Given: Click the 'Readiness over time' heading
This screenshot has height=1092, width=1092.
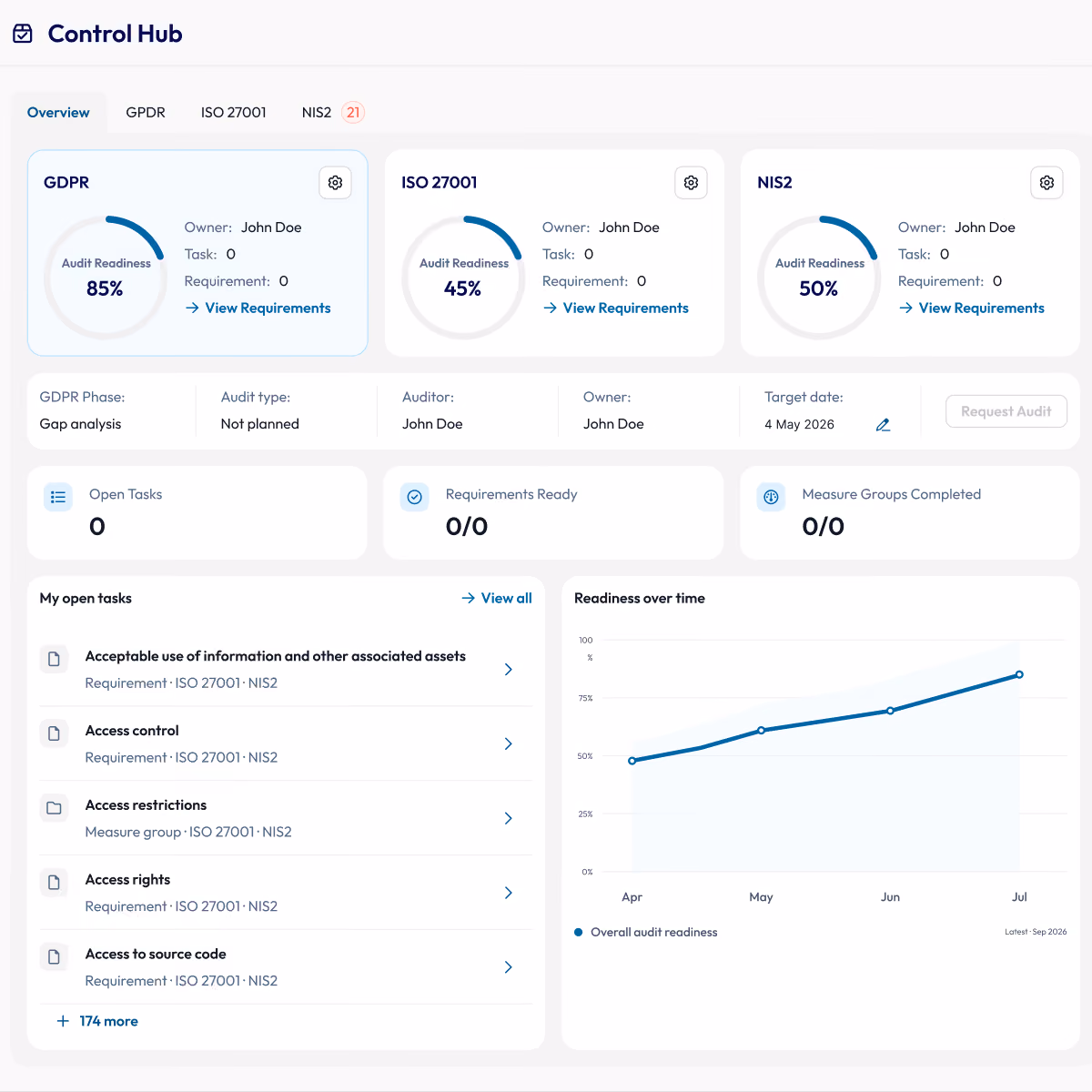Looking at the screenshot, I should (640, 598).
